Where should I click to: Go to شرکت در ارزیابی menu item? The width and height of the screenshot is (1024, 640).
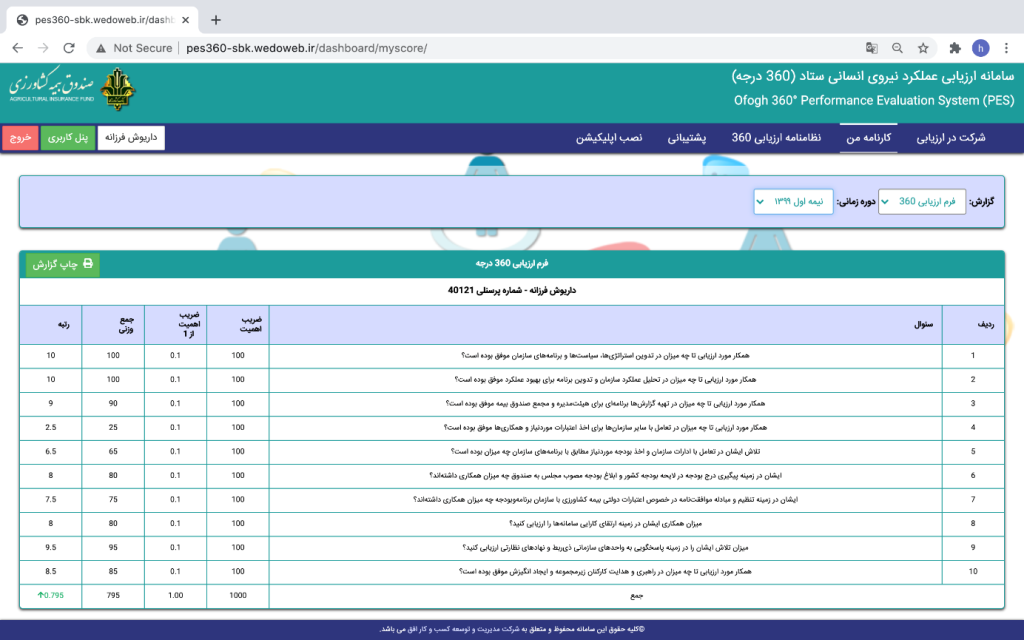click(x=951, y=138)
